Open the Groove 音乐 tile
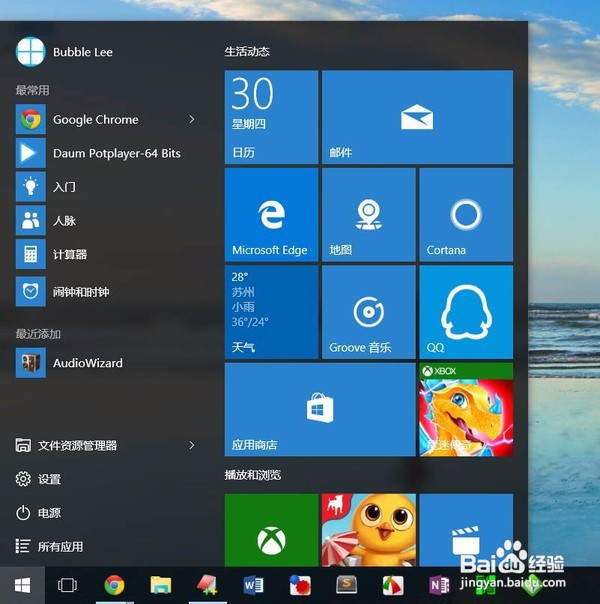The image size is (600, 604). tap(369, 312)
